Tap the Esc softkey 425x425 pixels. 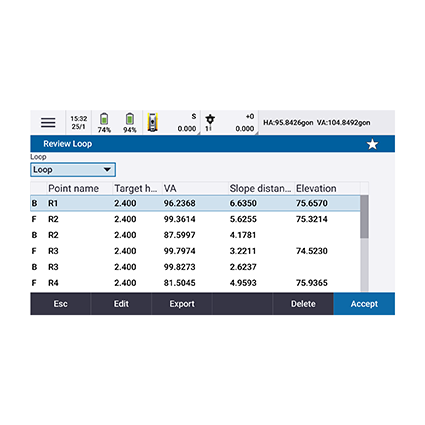click(60, 304)
